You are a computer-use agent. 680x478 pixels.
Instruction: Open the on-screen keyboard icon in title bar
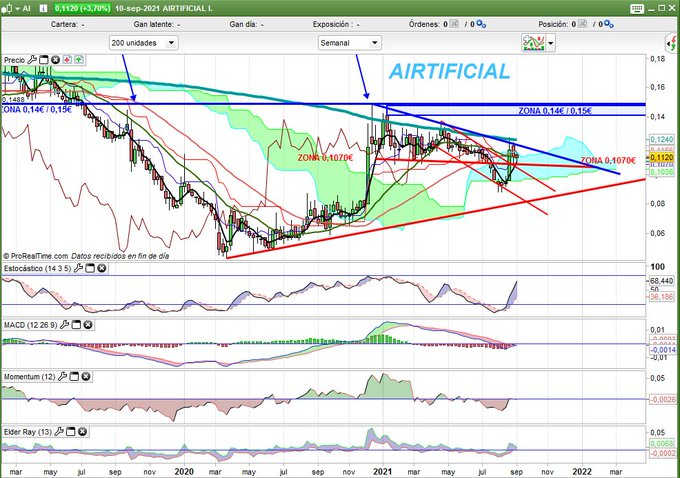[x=637, y=8]
